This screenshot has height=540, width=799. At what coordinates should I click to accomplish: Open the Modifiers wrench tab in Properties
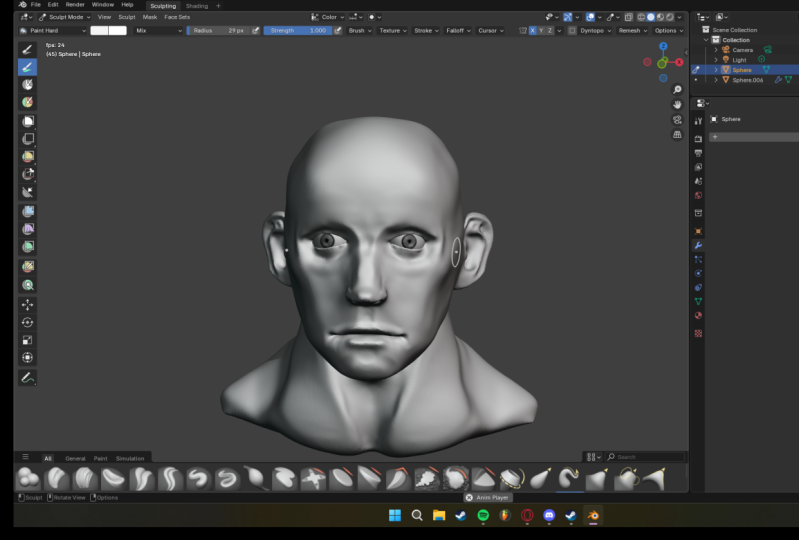(x=699, y=246)
